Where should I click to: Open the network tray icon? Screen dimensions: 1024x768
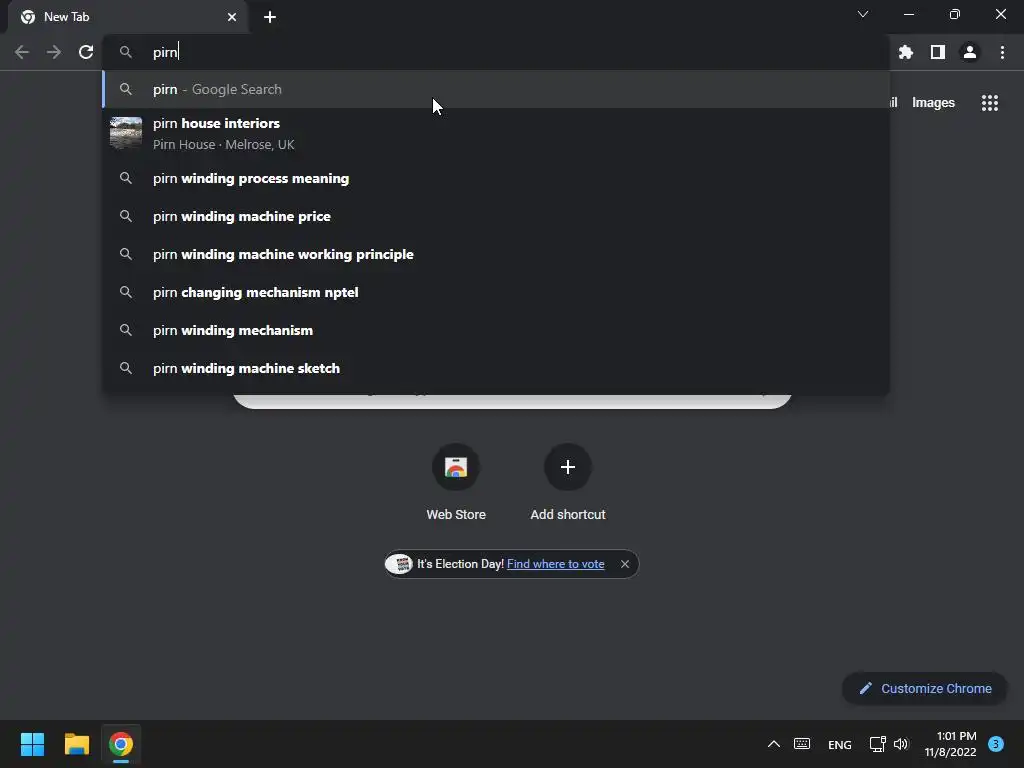(877, 744)
